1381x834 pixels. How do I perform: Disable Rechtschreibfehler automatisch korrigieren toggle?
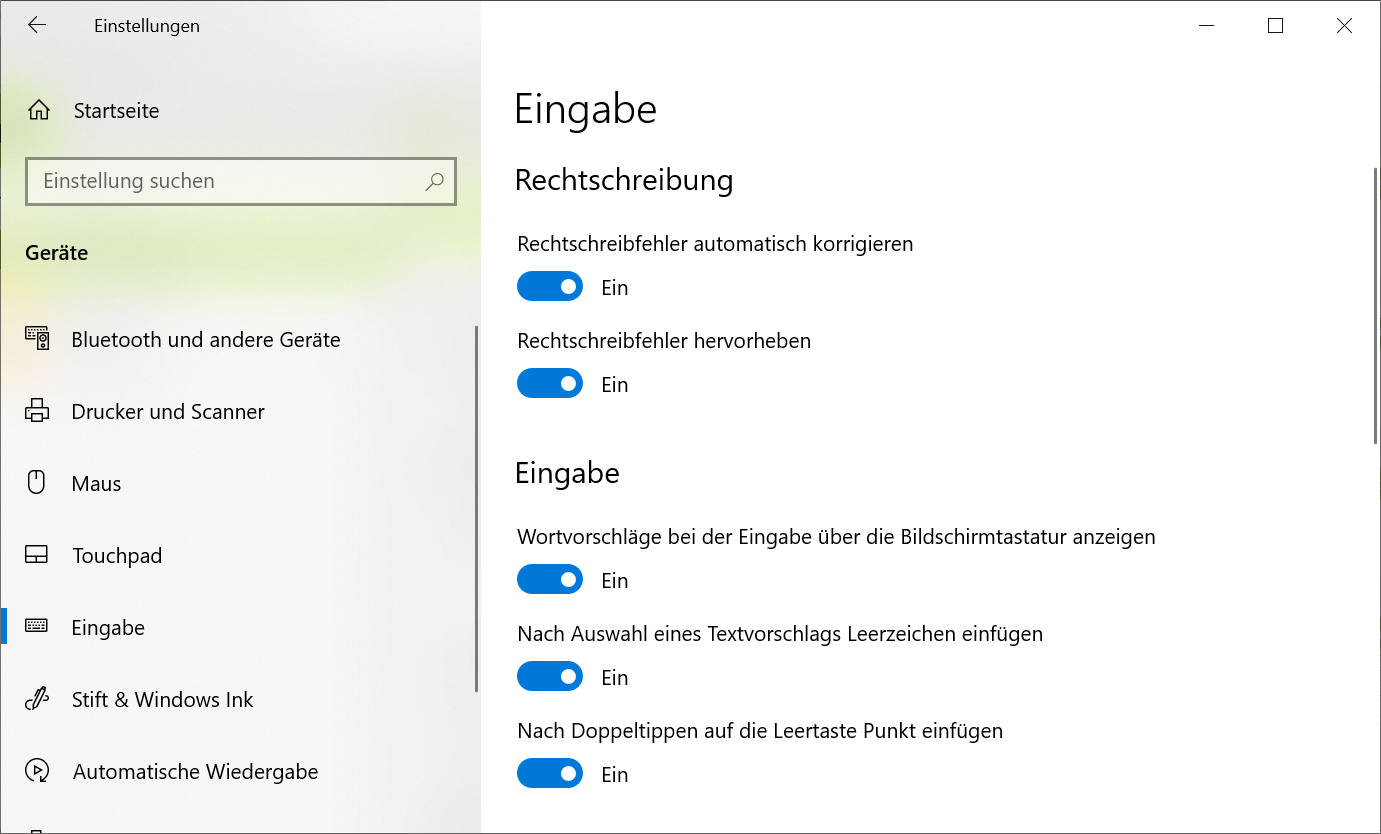[x=549, y=287]
